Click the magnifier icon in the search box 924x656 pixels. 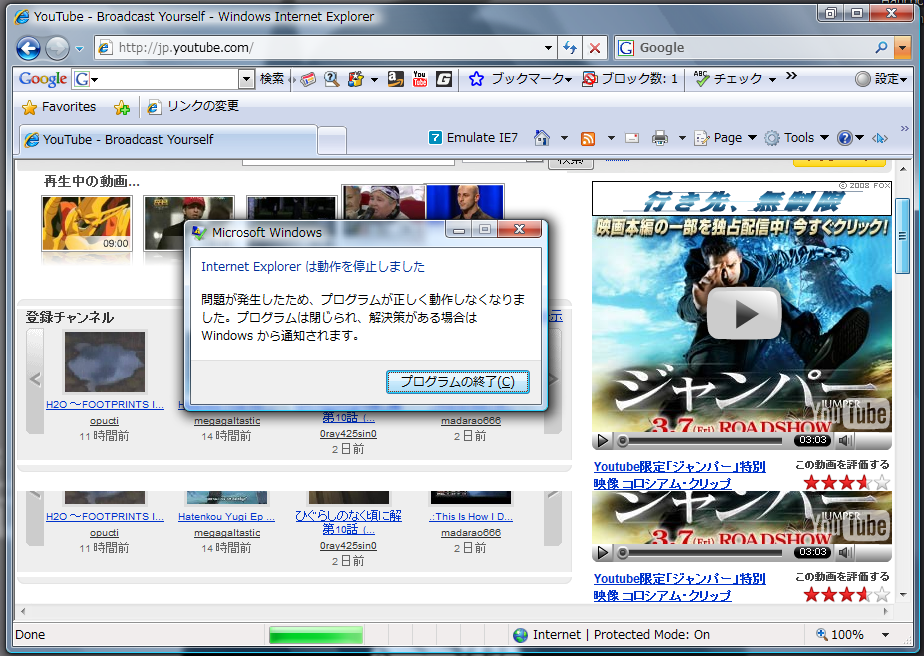(882, 47)
